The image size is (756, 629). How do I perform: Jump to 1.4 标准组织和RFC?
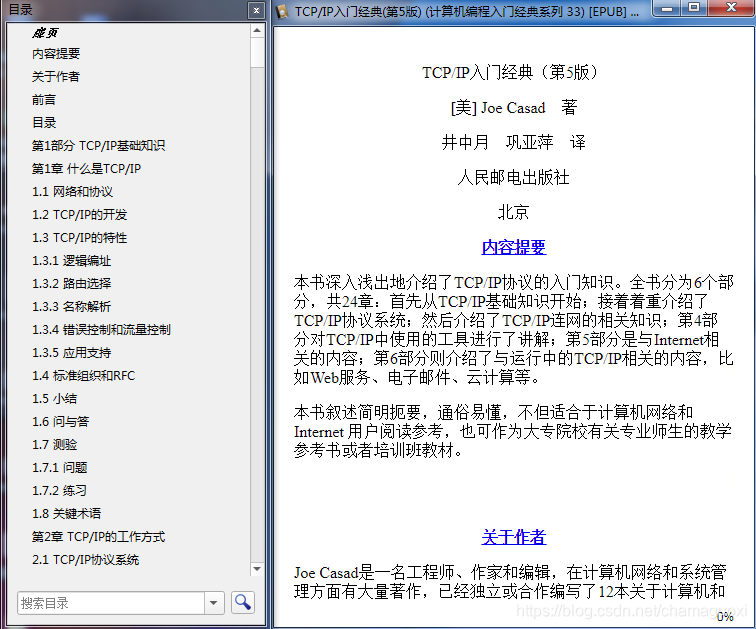[x=83, y=375]
